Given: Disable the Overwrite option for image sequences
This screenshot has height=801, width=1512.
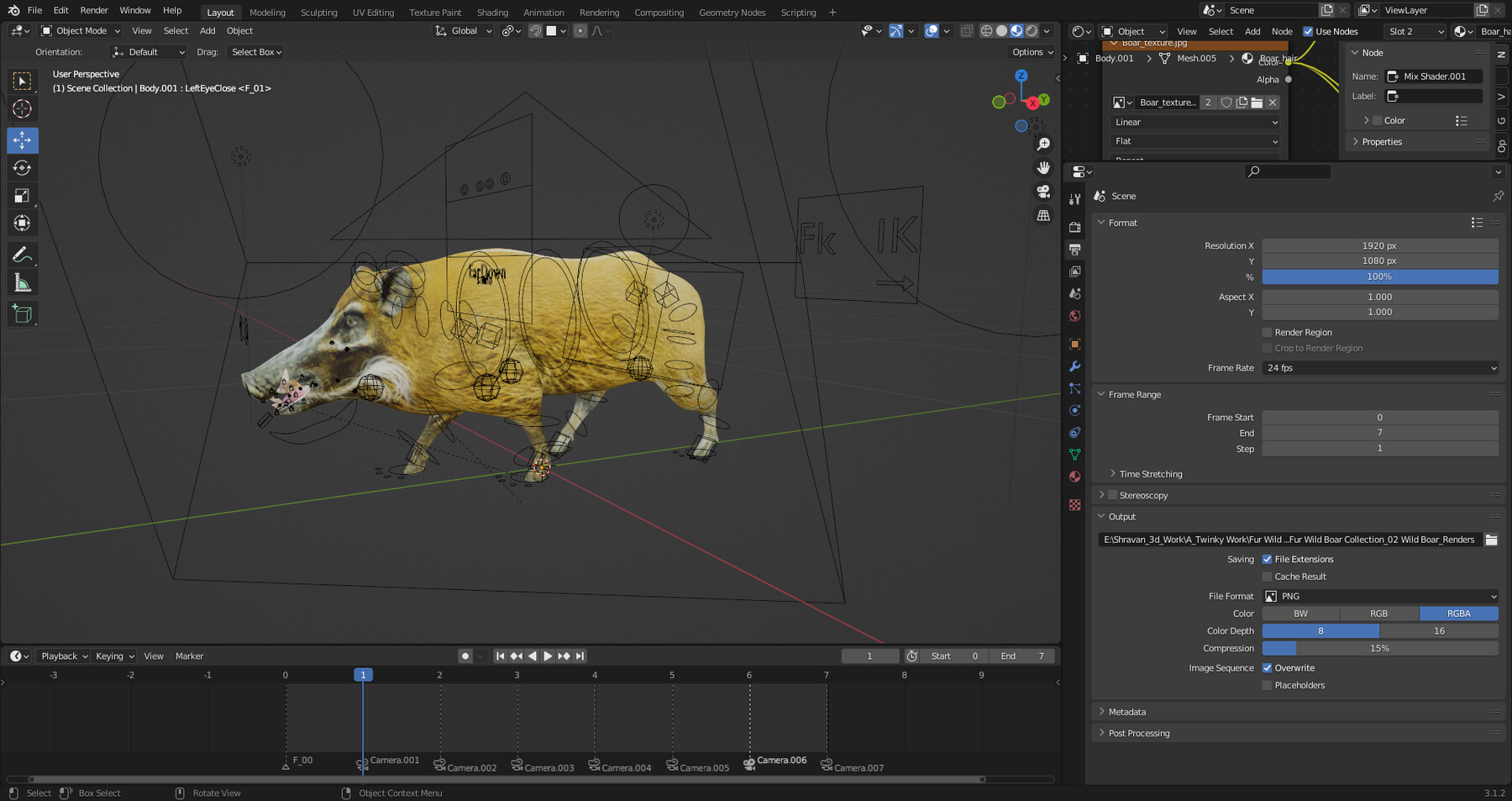Looking at the screenshot, I should 1267,667.
